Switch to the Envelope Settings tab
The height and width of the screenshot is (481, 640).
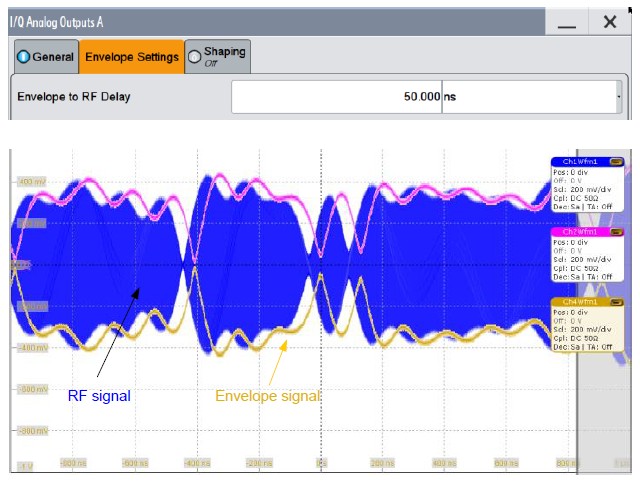[x=132, y=57]
